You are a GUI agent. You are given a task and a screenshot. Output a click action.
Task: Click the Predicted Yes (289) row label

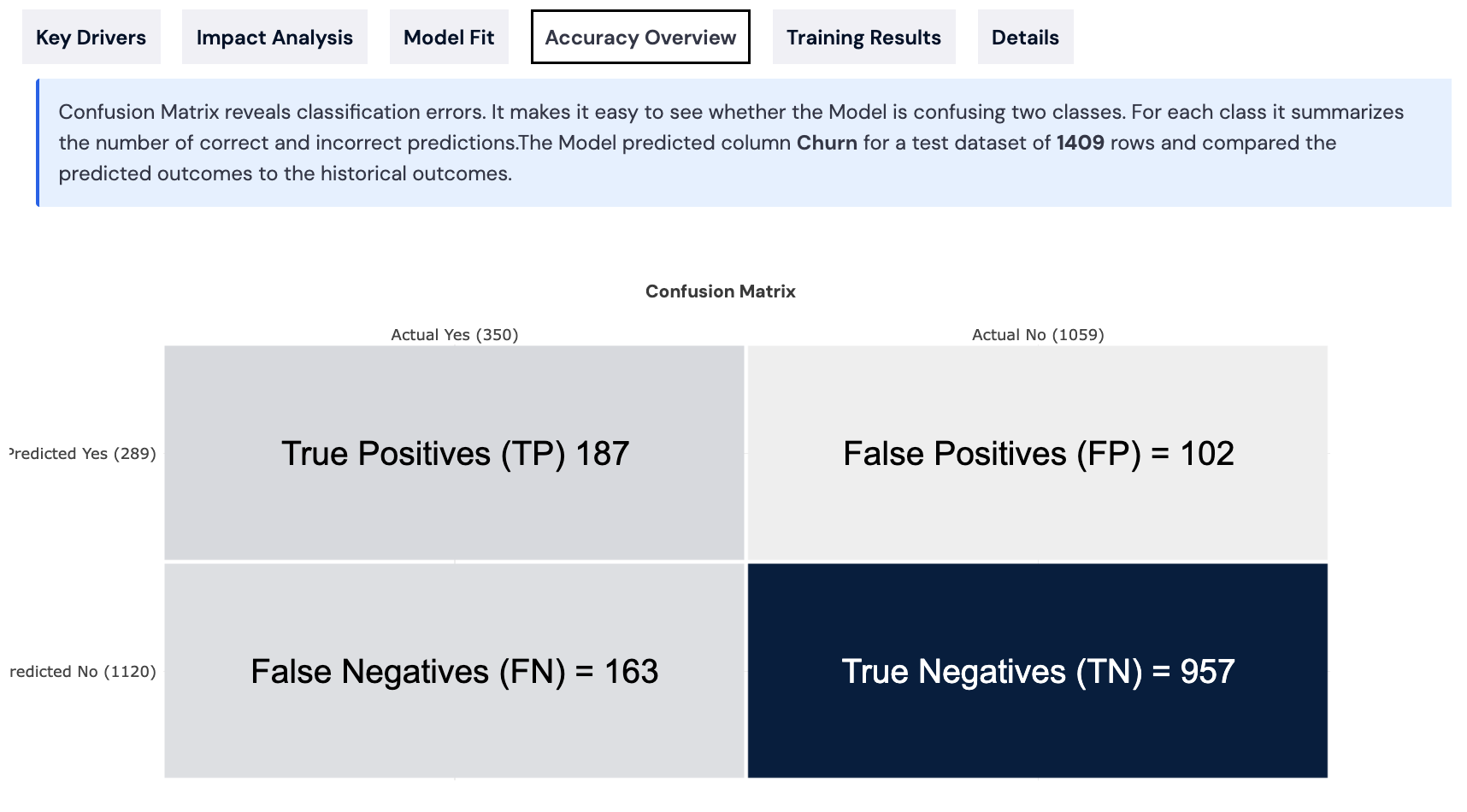coord(82,454)
